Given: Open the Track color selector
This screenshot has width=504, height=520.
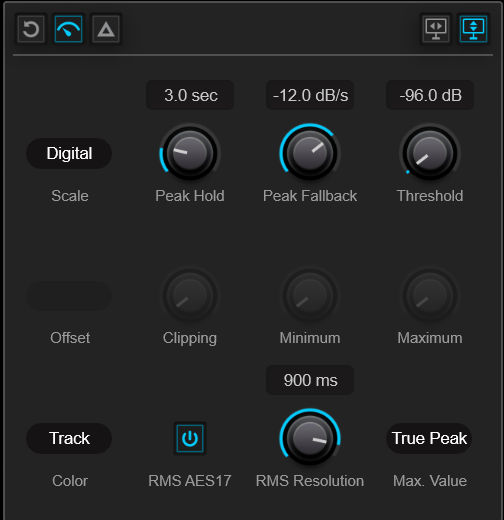Looking at the screenshot, I should (69, 438).
